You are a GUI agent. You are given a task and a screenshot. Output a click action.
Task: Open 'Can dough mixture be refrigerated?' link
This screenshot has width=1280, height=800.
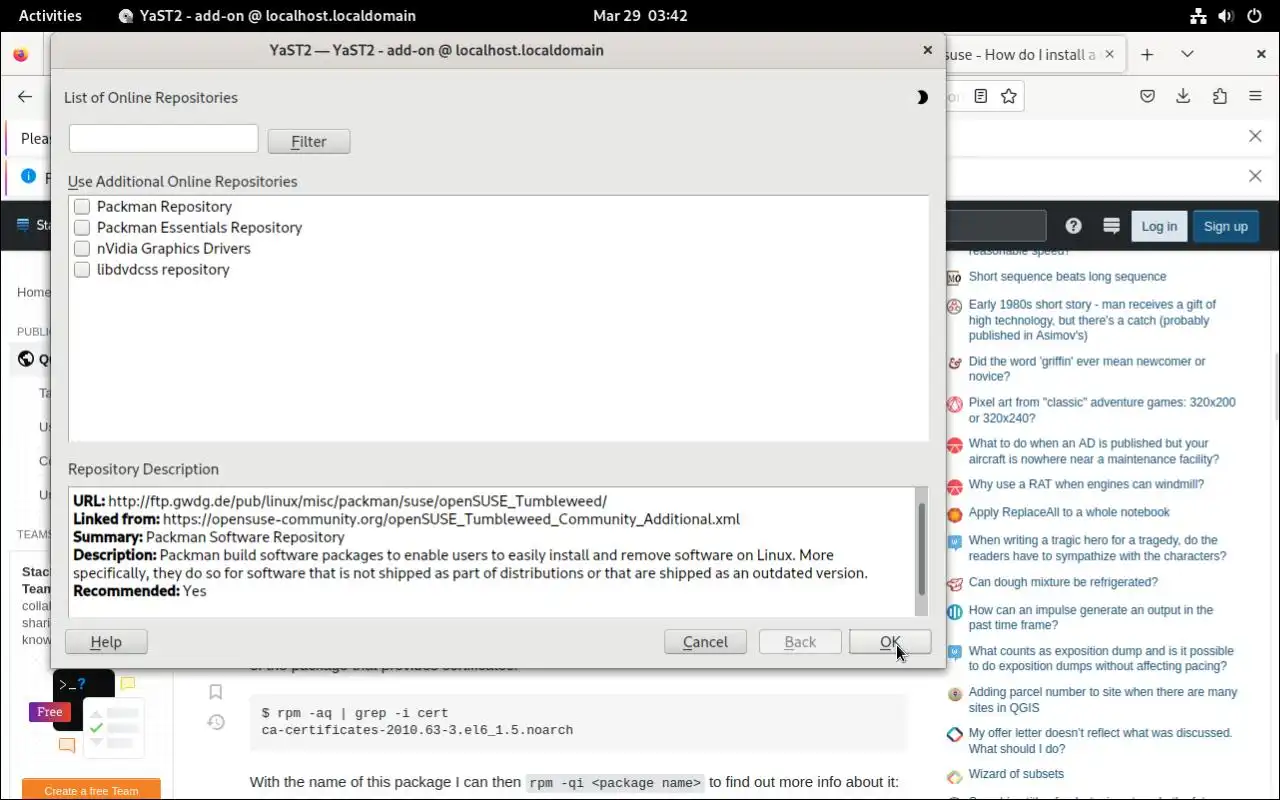1063,582
